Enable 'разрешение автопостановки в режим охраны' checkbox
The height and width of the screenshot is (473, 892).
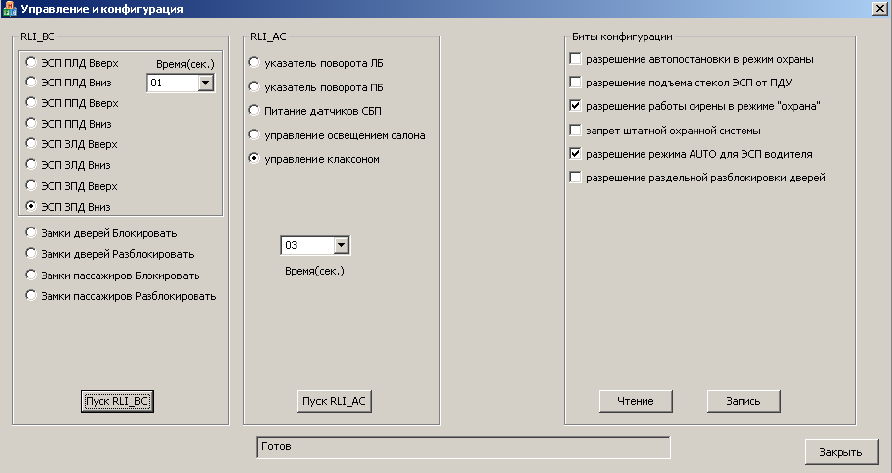pos(575,59)
